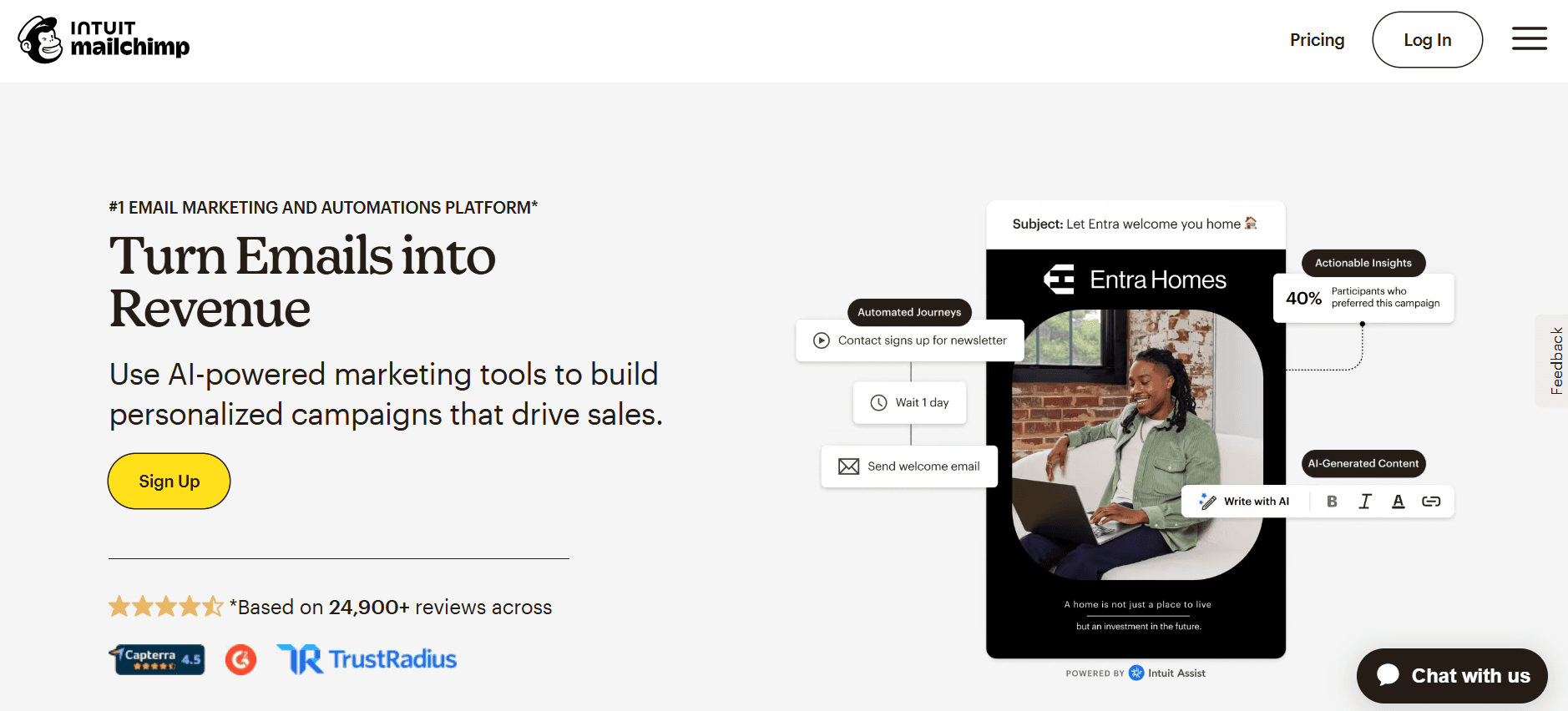Click the five-star rating graphic
The image size is (1568, 711).
(166, 606)
